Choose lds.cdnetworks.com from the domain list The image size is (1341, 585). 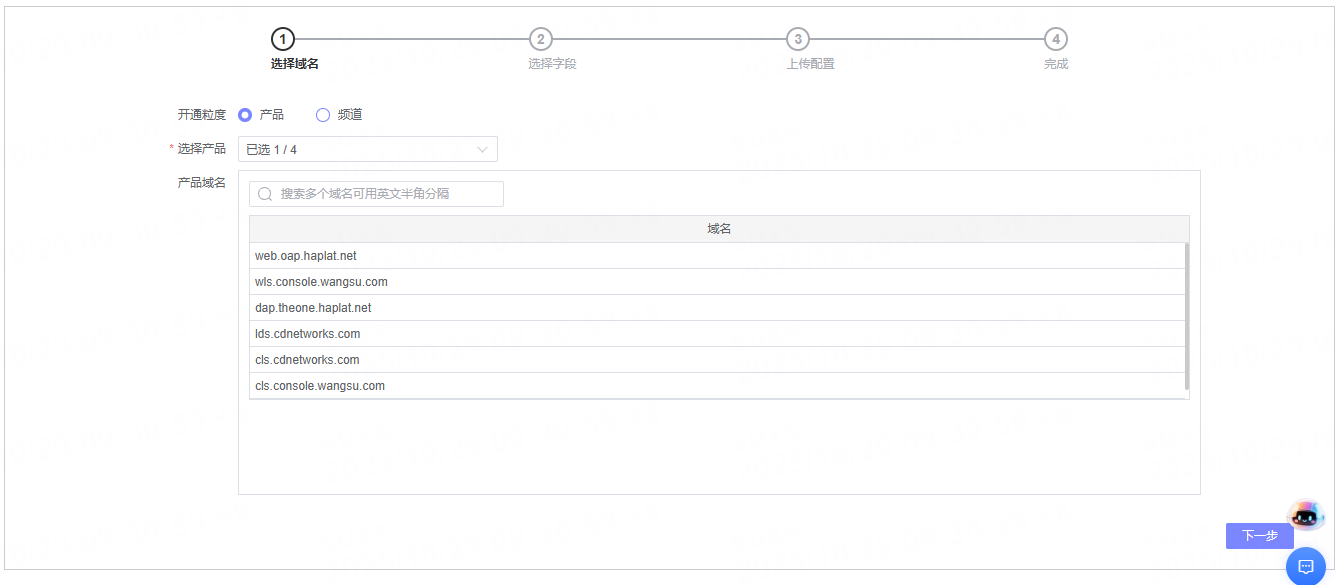(x=307, y=334)
